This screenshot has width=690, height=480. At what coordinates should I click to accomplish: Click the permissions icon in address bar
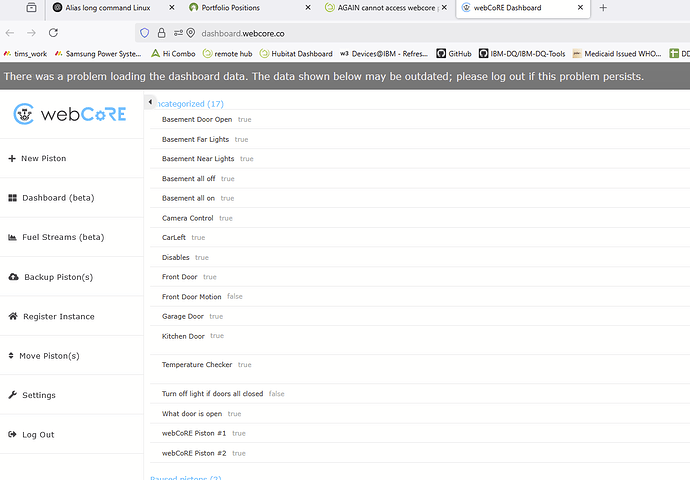(x=178, y=33)
